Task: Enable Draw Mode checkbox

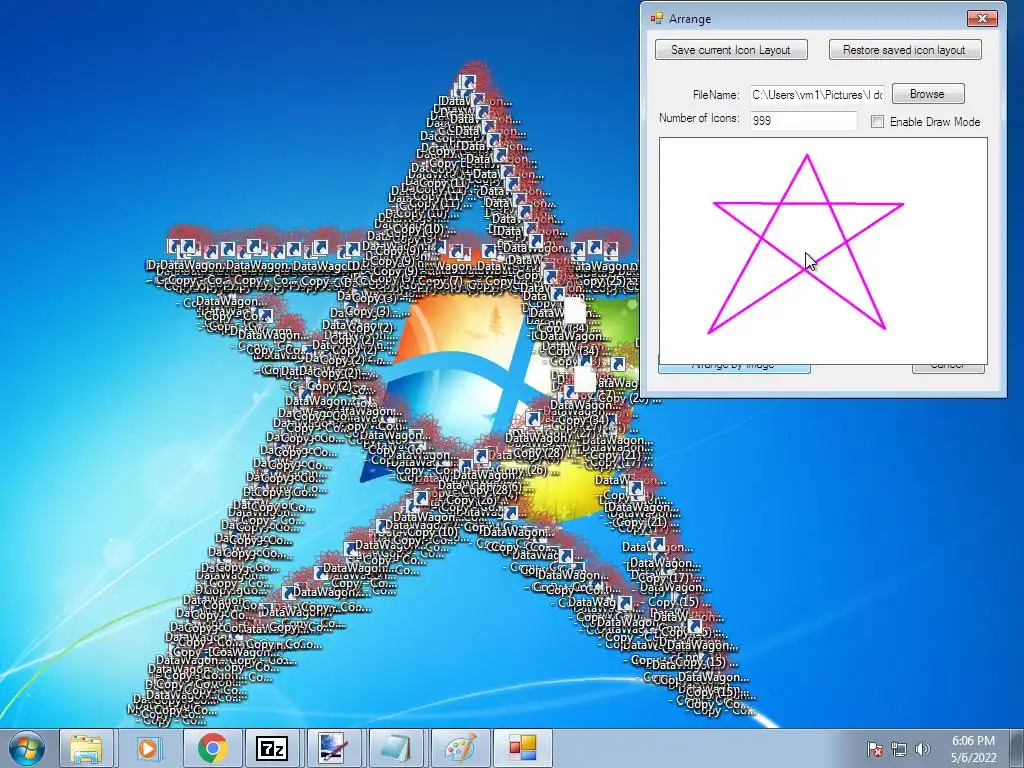Action: click(x=877, y=121)
